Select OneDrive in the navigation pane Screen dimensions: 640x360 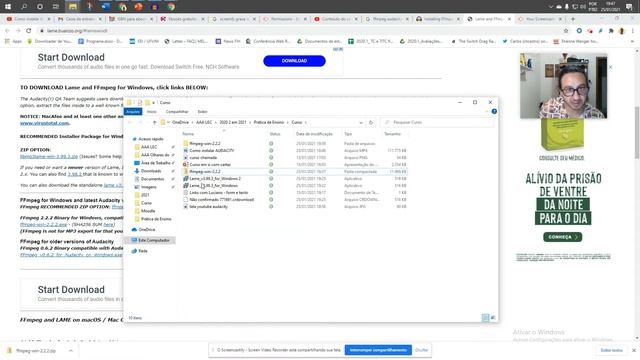147,230
